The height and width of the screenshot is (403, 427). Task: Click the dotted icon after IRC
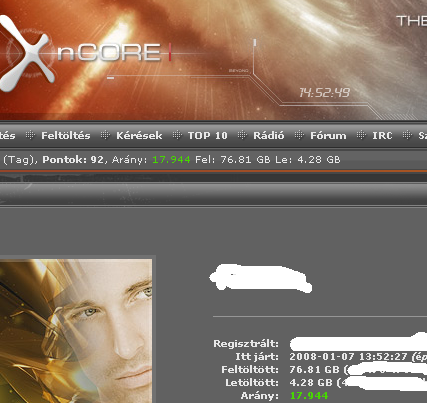coord(407,135)
